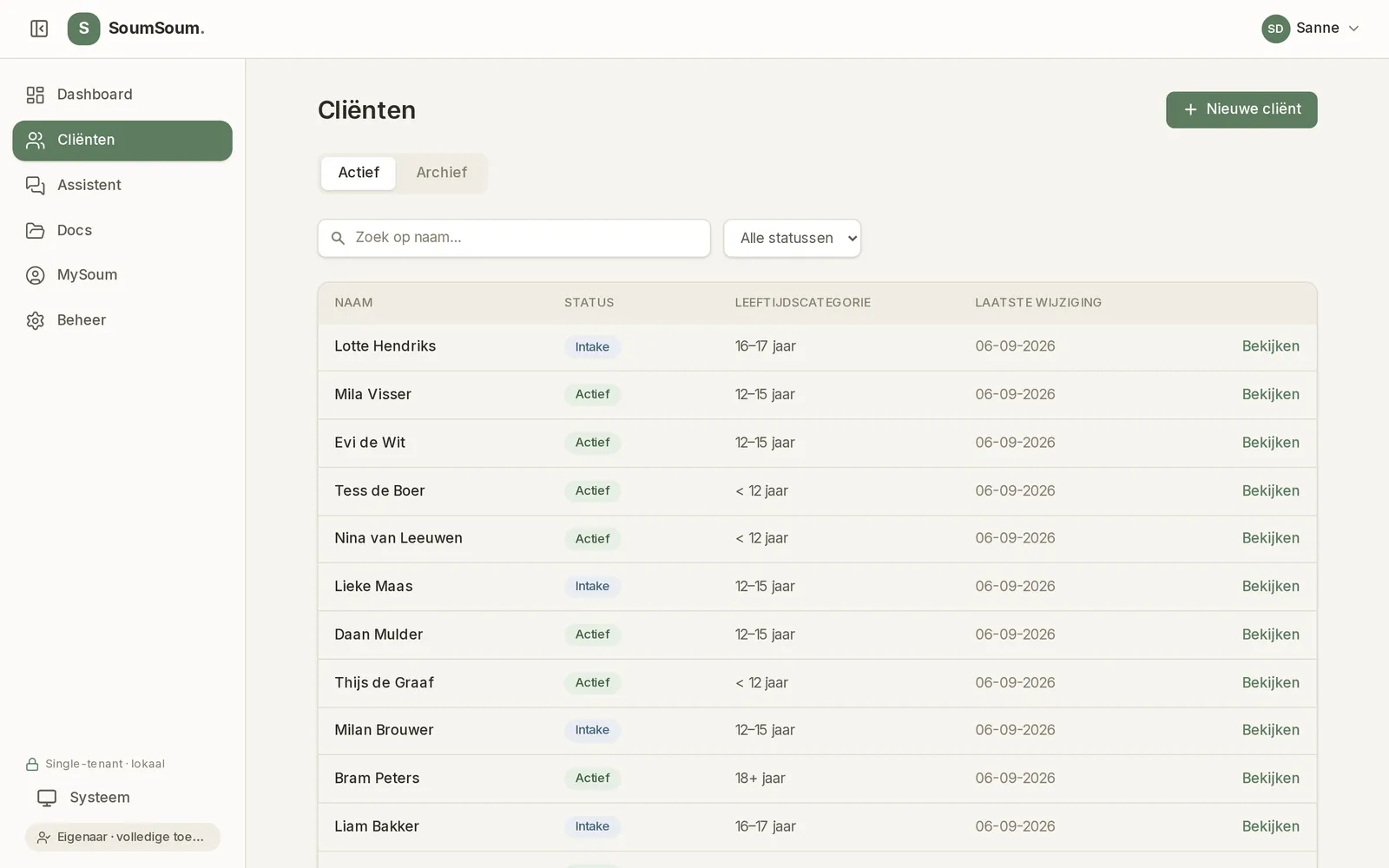Open the Beheer gear icon

36,320
